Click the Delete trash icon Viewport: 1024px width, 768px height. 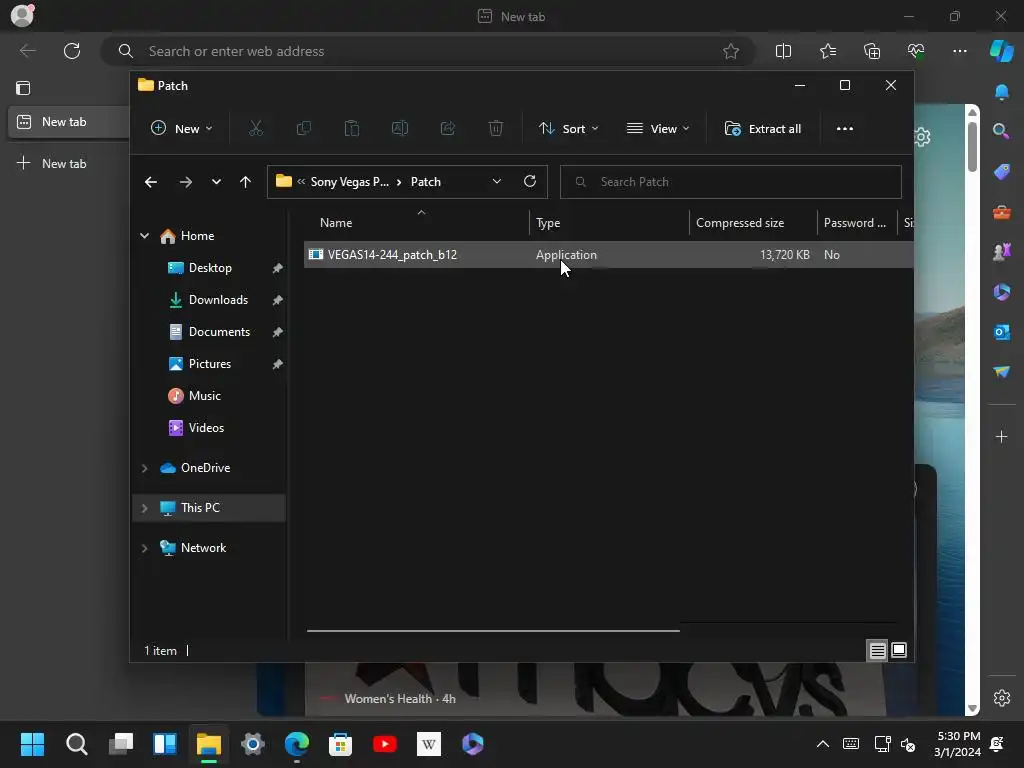coord(496,129)
